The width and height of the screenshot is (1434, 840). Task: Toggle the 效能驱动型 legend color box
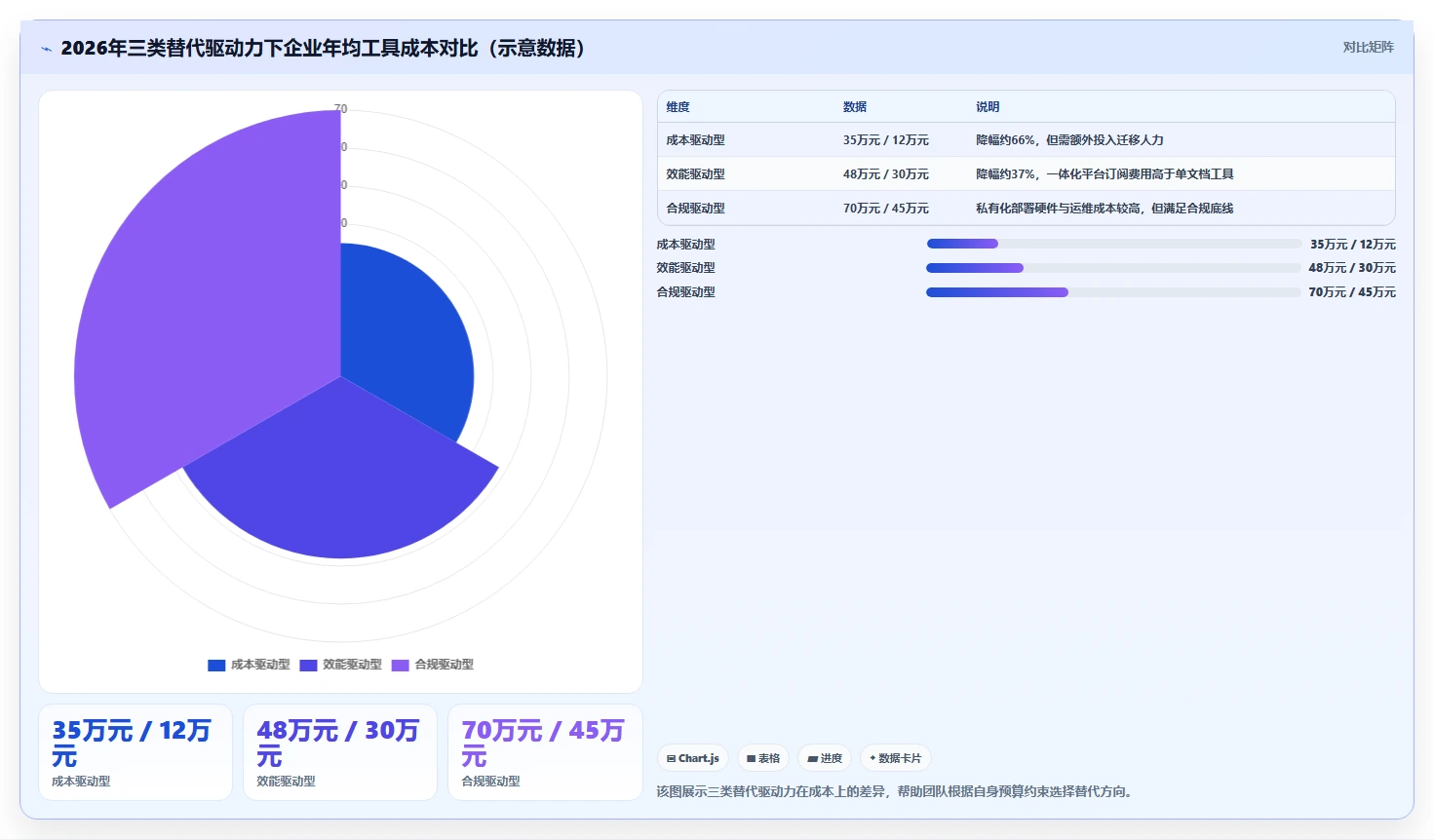tap(308, 665)
